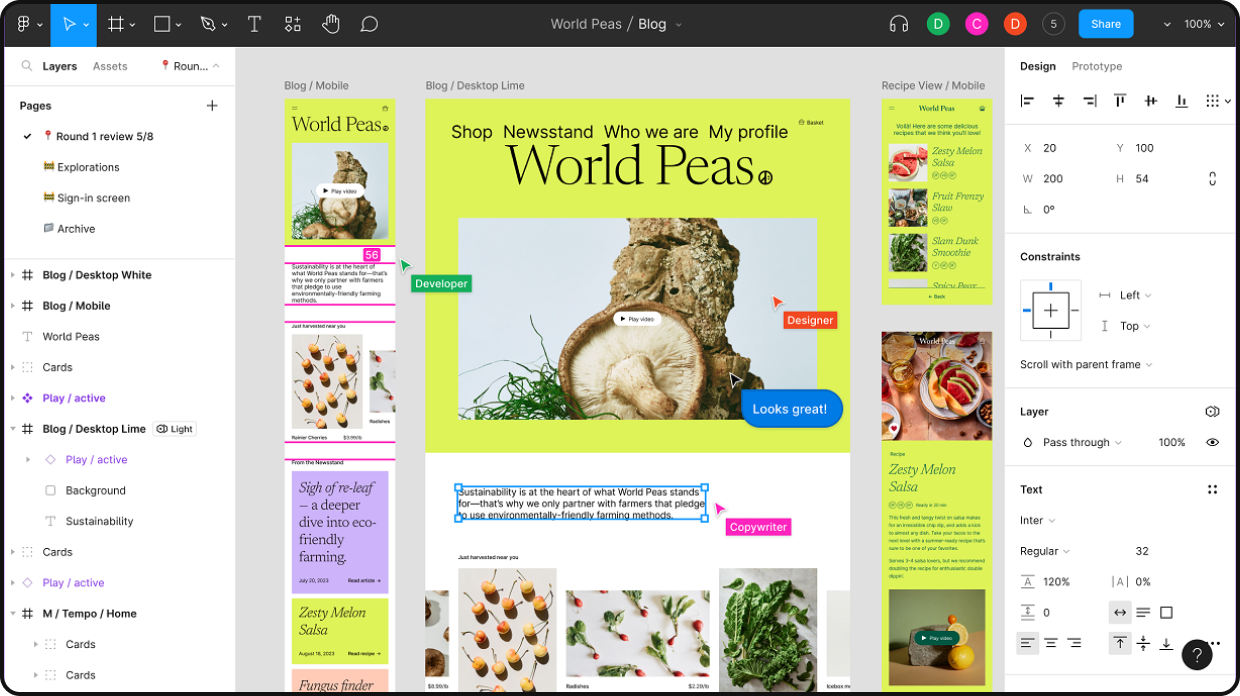
Task: Set text align center
Action: pos(1051,643)
